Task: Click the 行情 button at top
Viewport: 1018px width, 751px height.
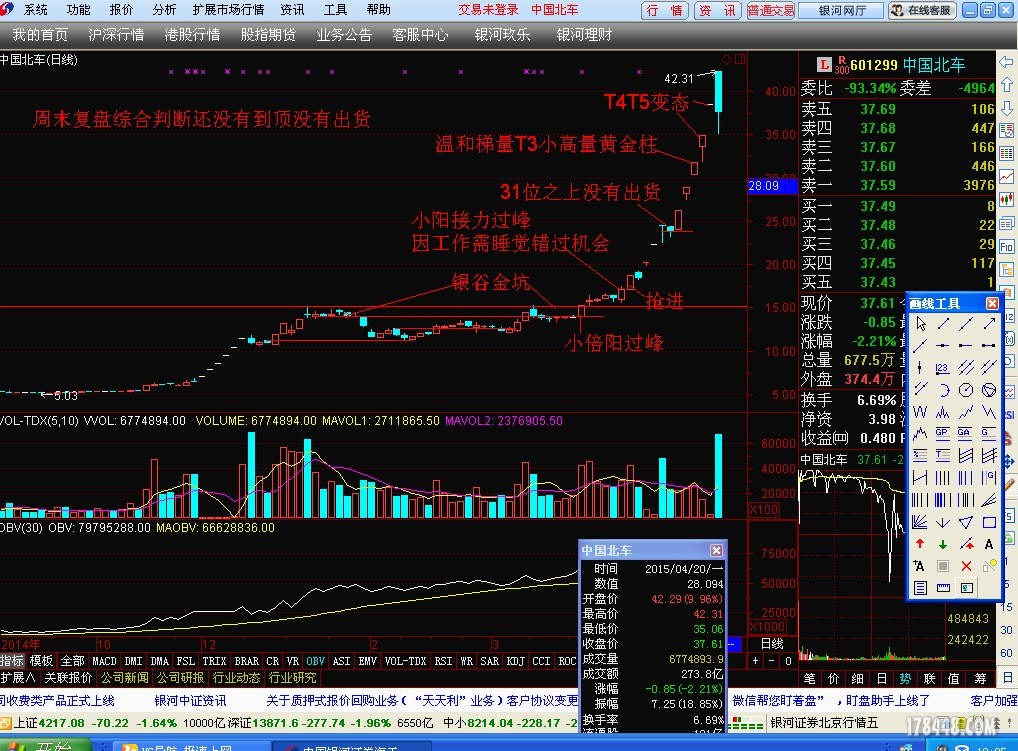Action: 665,10
